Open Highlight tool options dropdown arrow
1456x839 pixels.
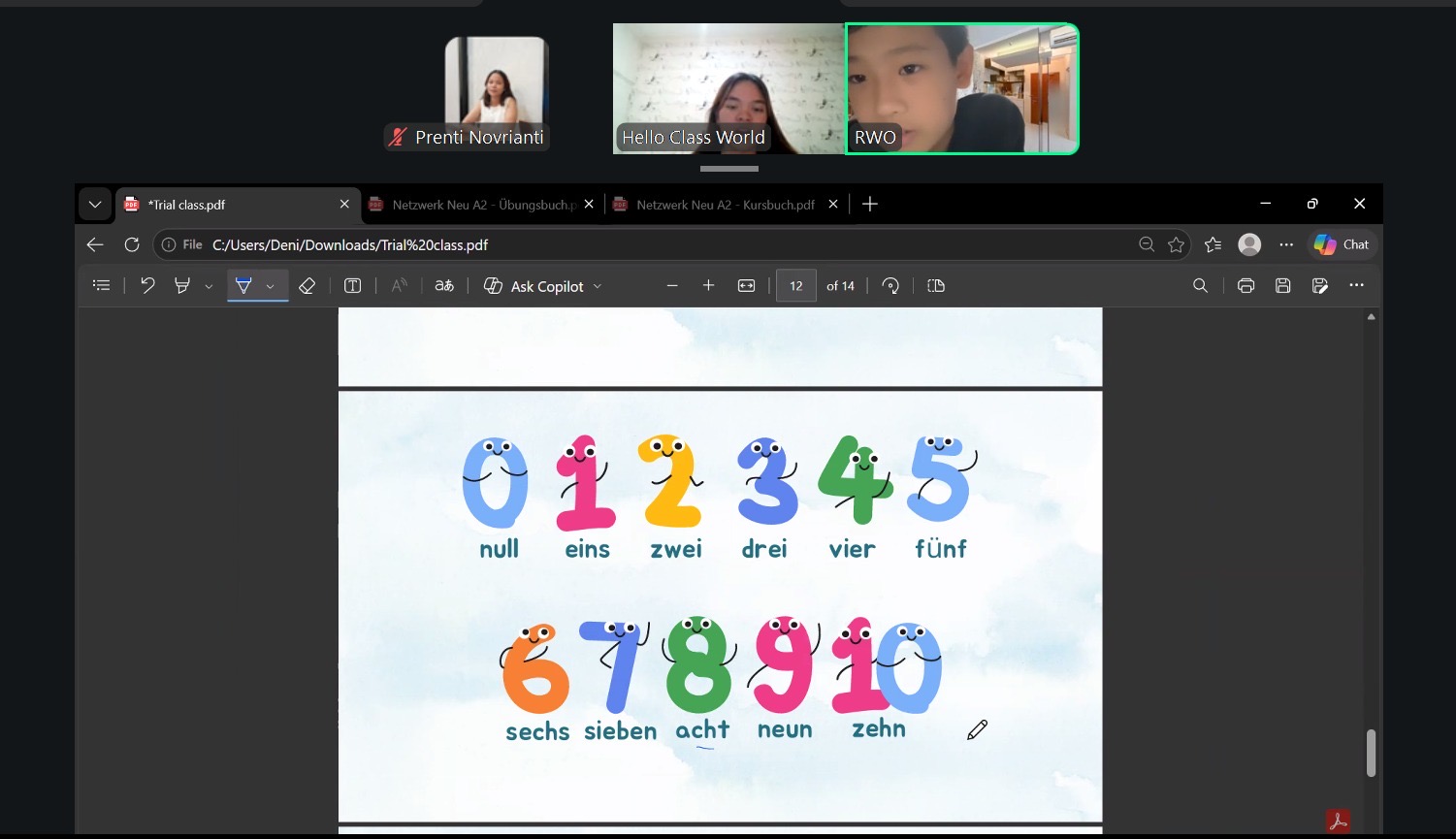point(209,286)
